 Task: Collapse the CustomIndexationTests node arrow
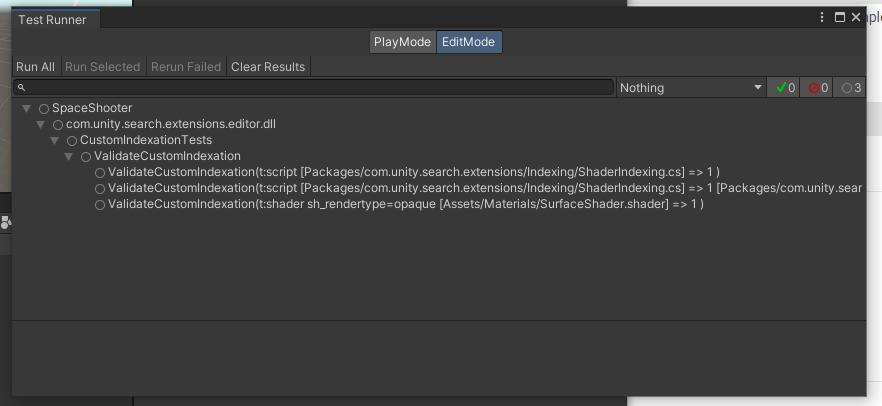(54, 140)
